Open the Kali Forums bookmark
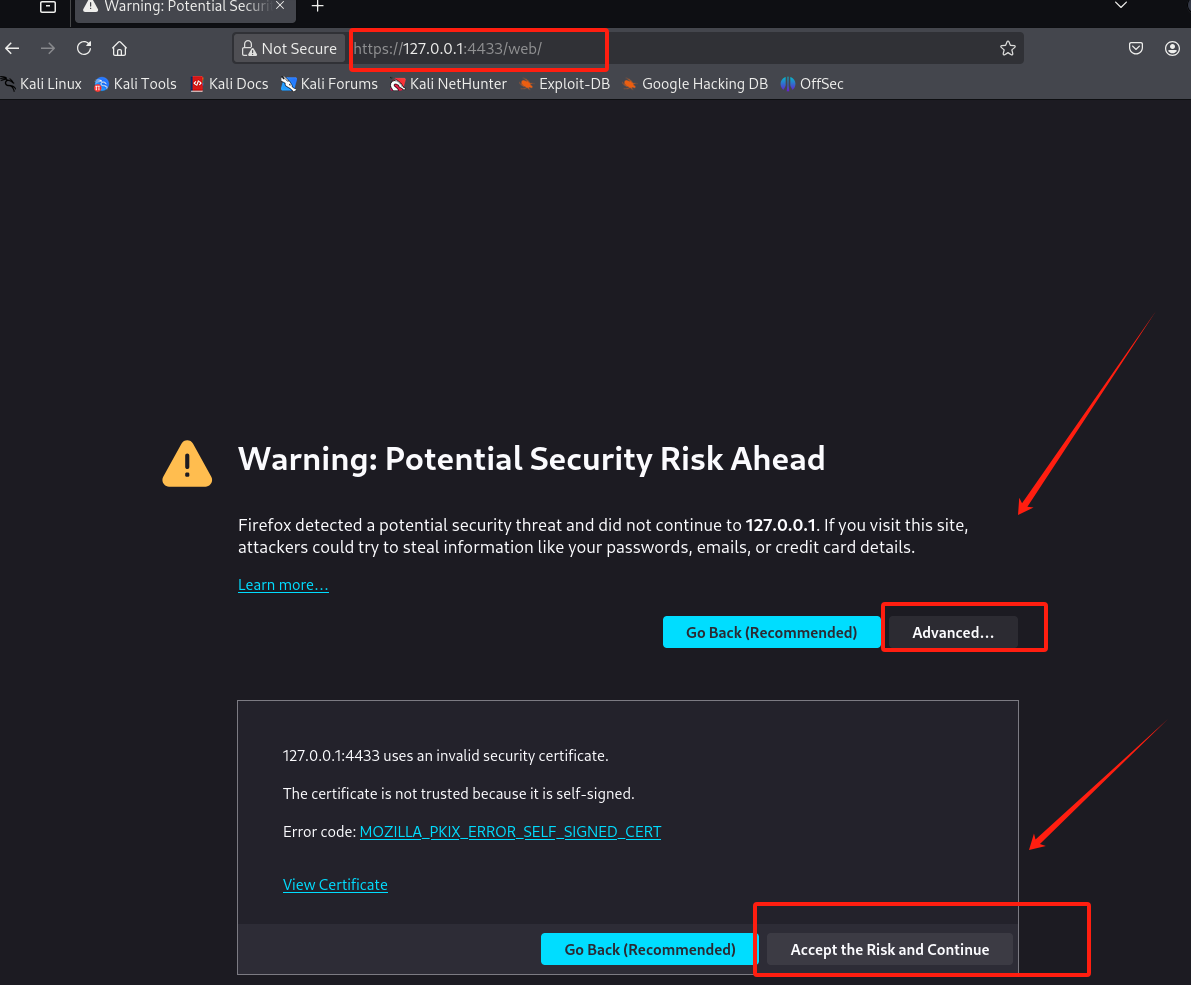1191x985 pixels. (x=329, y=84)
